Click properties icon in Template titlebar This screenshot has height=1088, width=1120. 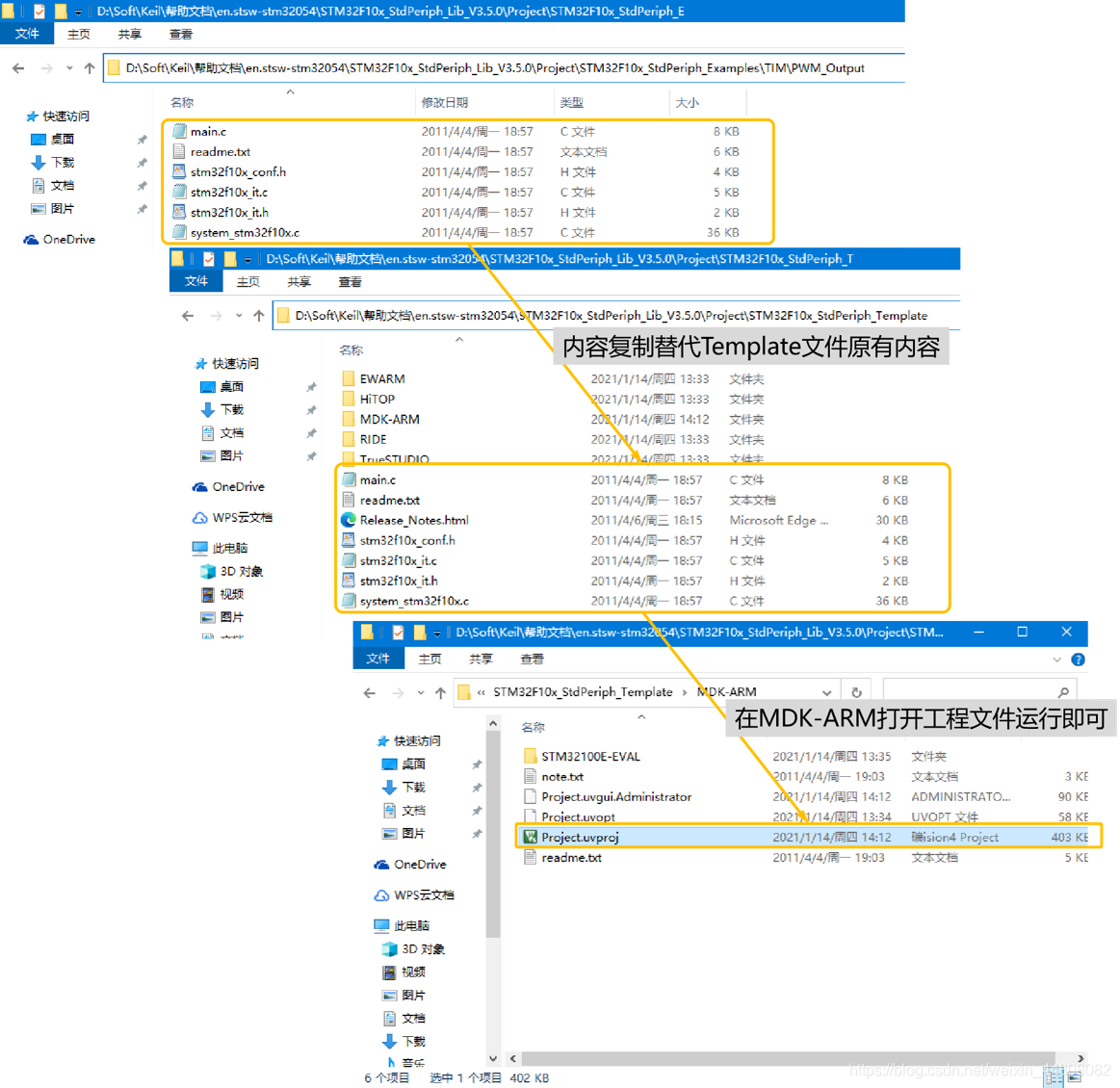[x=209, y=259]
